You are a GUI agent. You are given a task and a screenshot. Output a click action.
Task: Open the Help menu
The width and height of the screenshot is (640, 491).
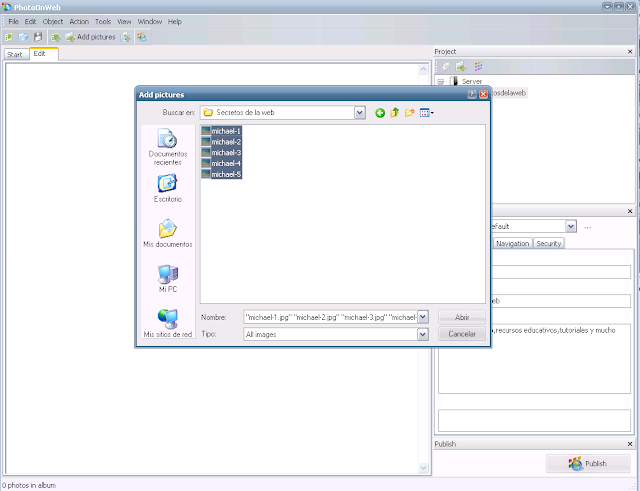(x=174, y=22)
